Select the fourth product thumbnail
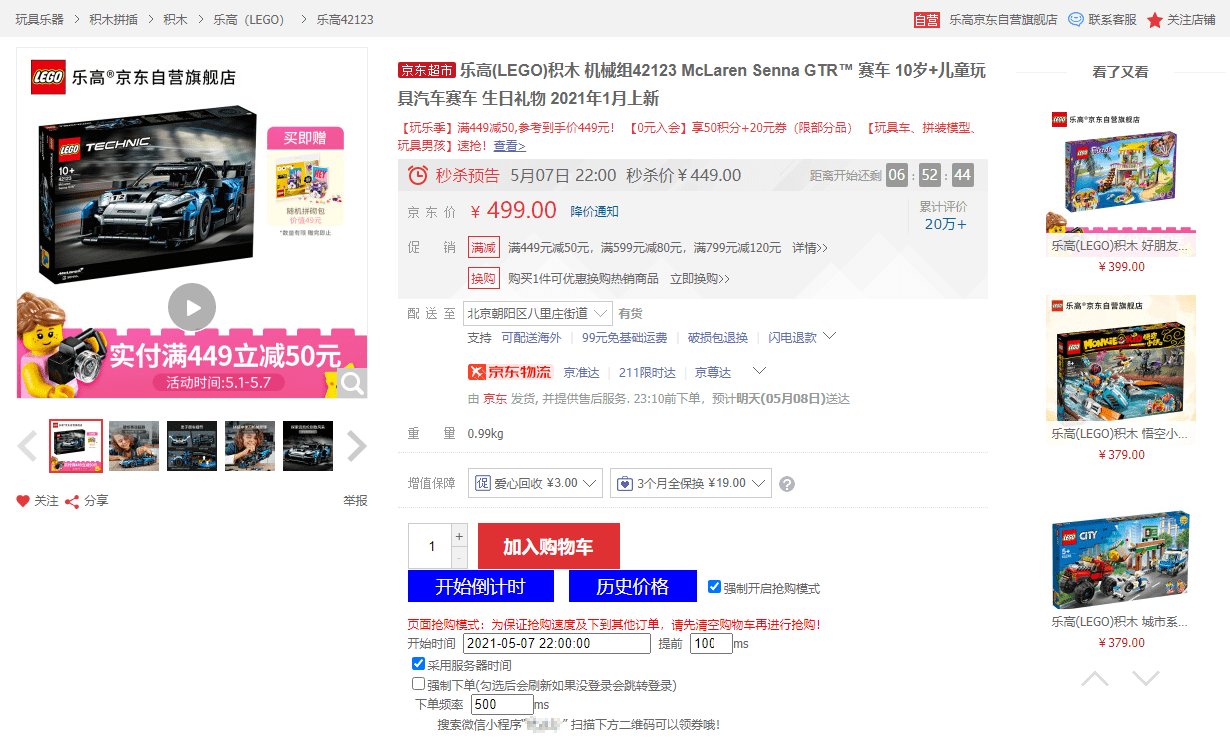The width and height of the screenshot is (1230, 739). coord(250,446)
